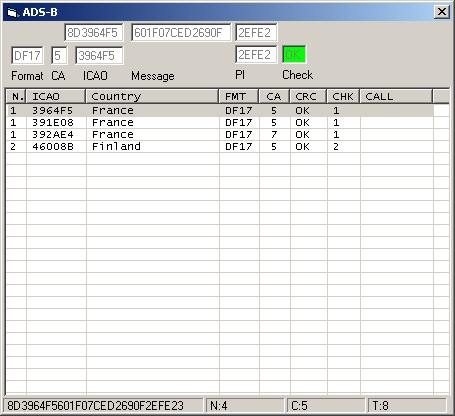Select the row with ICAO 391E08
455x416 pixels.
coord(220,123)
